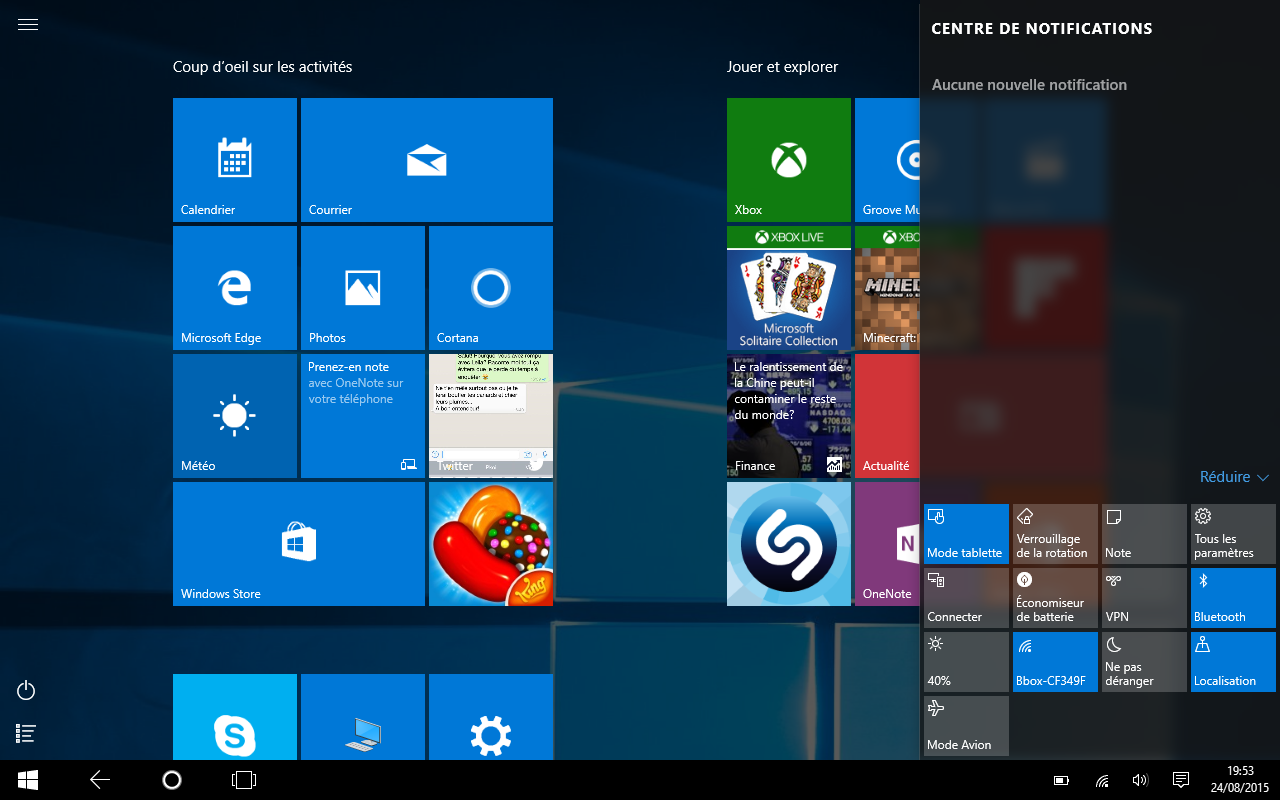Click the VPN quick action

[1144, 598]
